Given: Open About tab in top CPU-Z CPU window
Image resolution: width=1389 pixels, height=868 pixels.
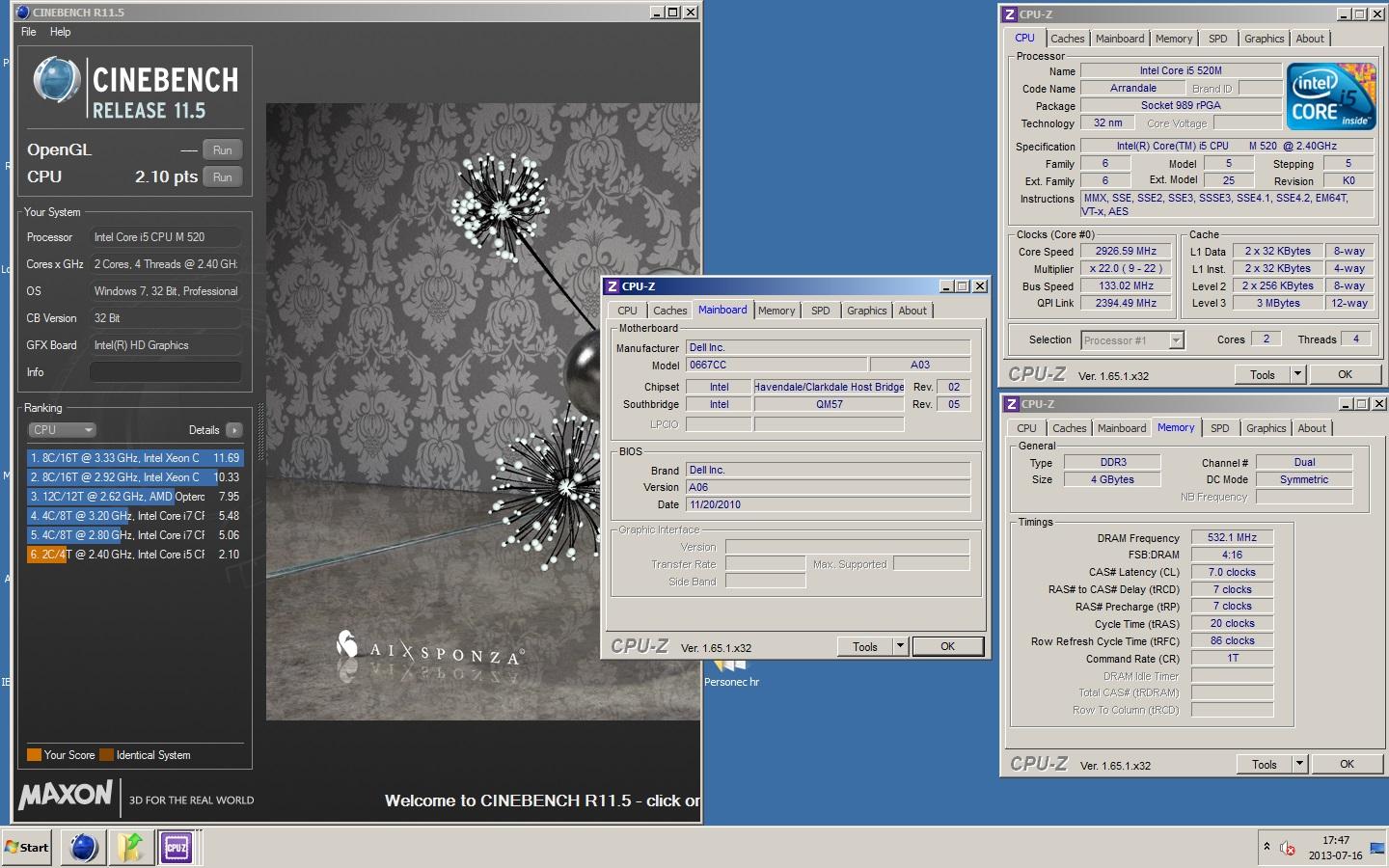Looking at the screenshot, I should click(1310, 39).
